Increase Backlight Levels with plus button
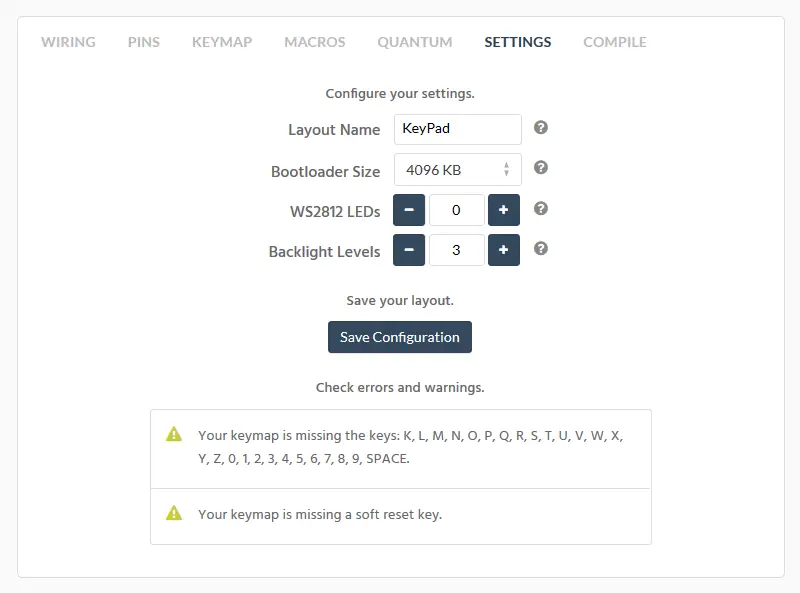 click(x=504, y=250)
